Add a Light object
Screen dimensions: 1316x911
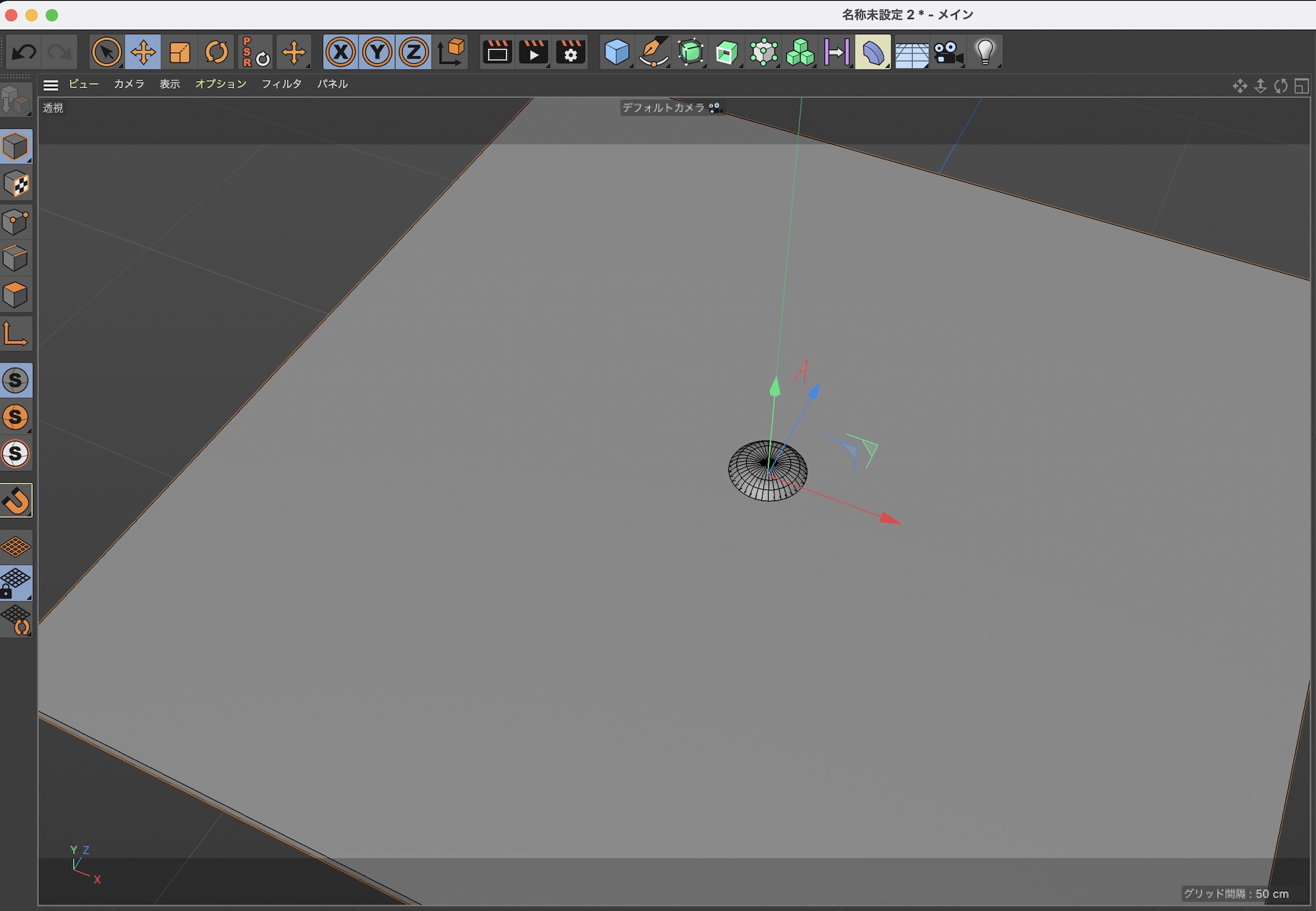click(984, 52)
